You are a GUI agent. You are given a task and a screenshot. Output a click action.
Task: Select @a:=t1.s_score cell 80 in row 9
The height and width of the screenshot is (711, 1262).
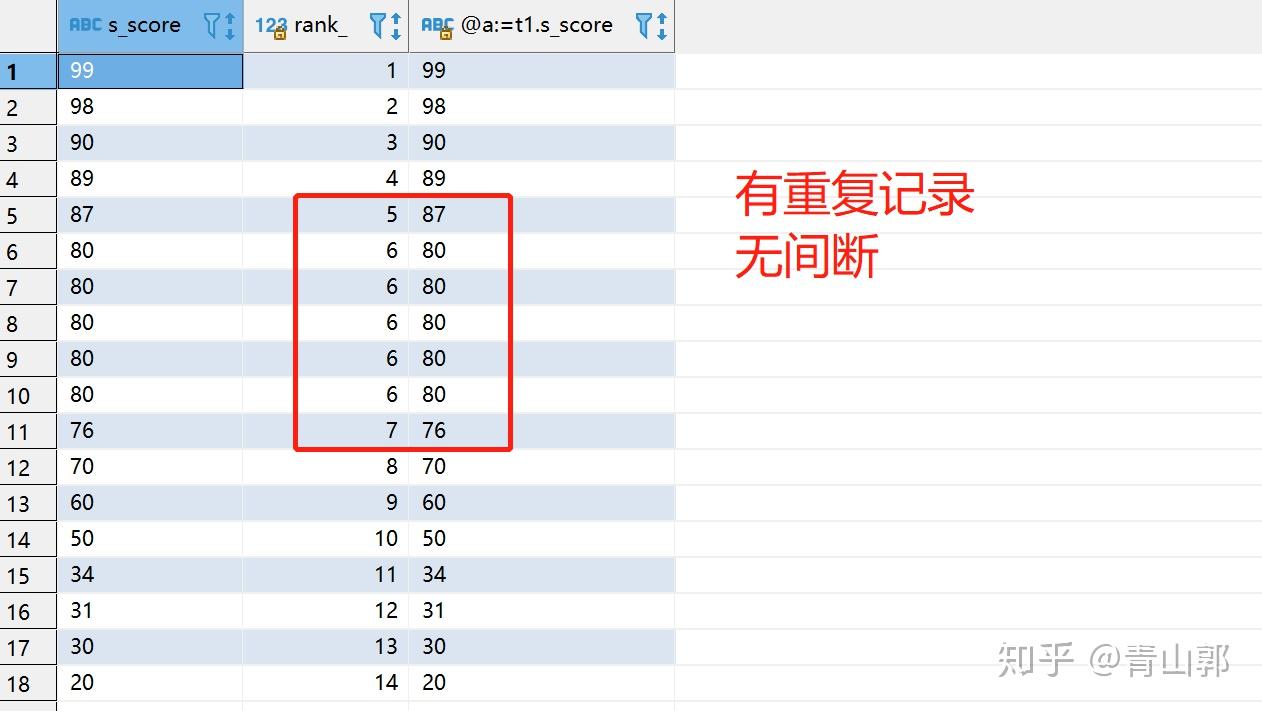[542, 359]
